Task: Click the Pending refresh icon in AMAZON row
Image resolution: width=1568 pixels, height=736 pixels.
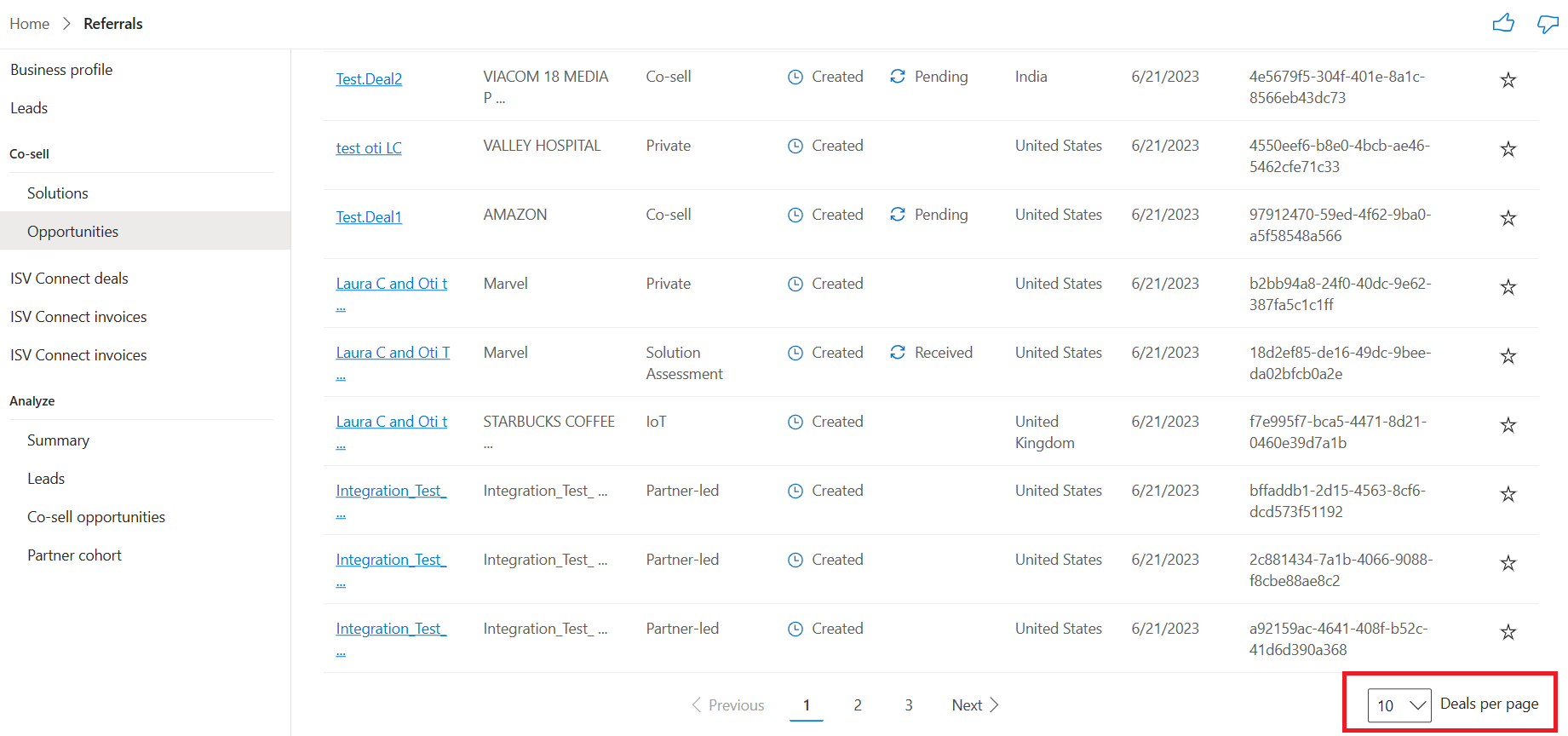Action: [x=898, y=214]
